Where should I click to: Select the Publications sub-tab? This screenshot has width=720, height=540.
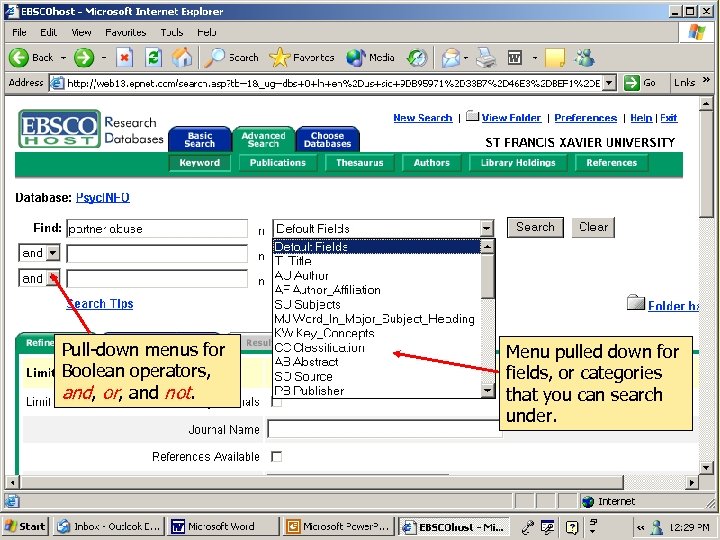(277, 163)
